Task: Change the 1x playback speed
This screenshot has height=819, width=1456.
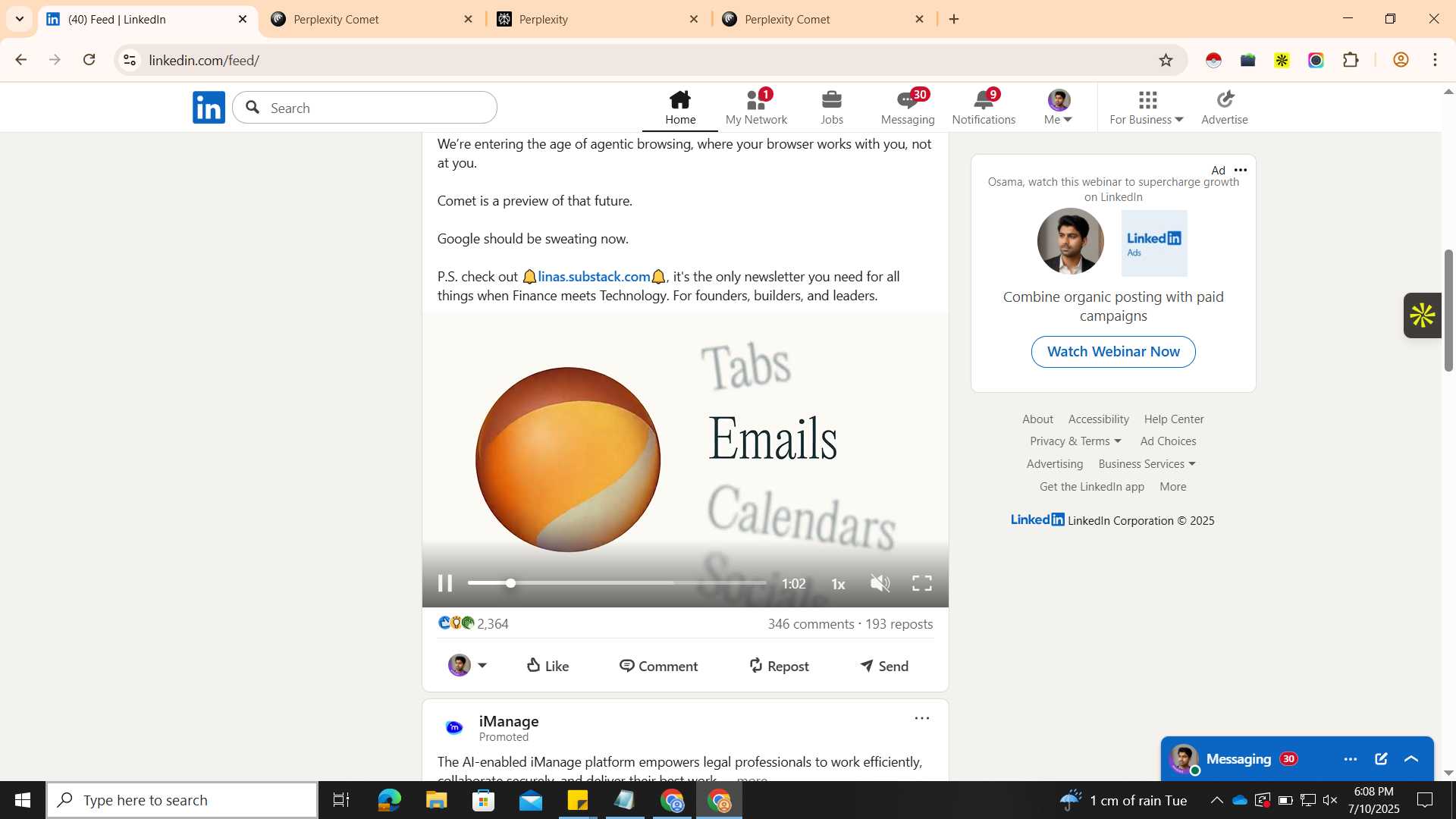Action: click(838, 584)
